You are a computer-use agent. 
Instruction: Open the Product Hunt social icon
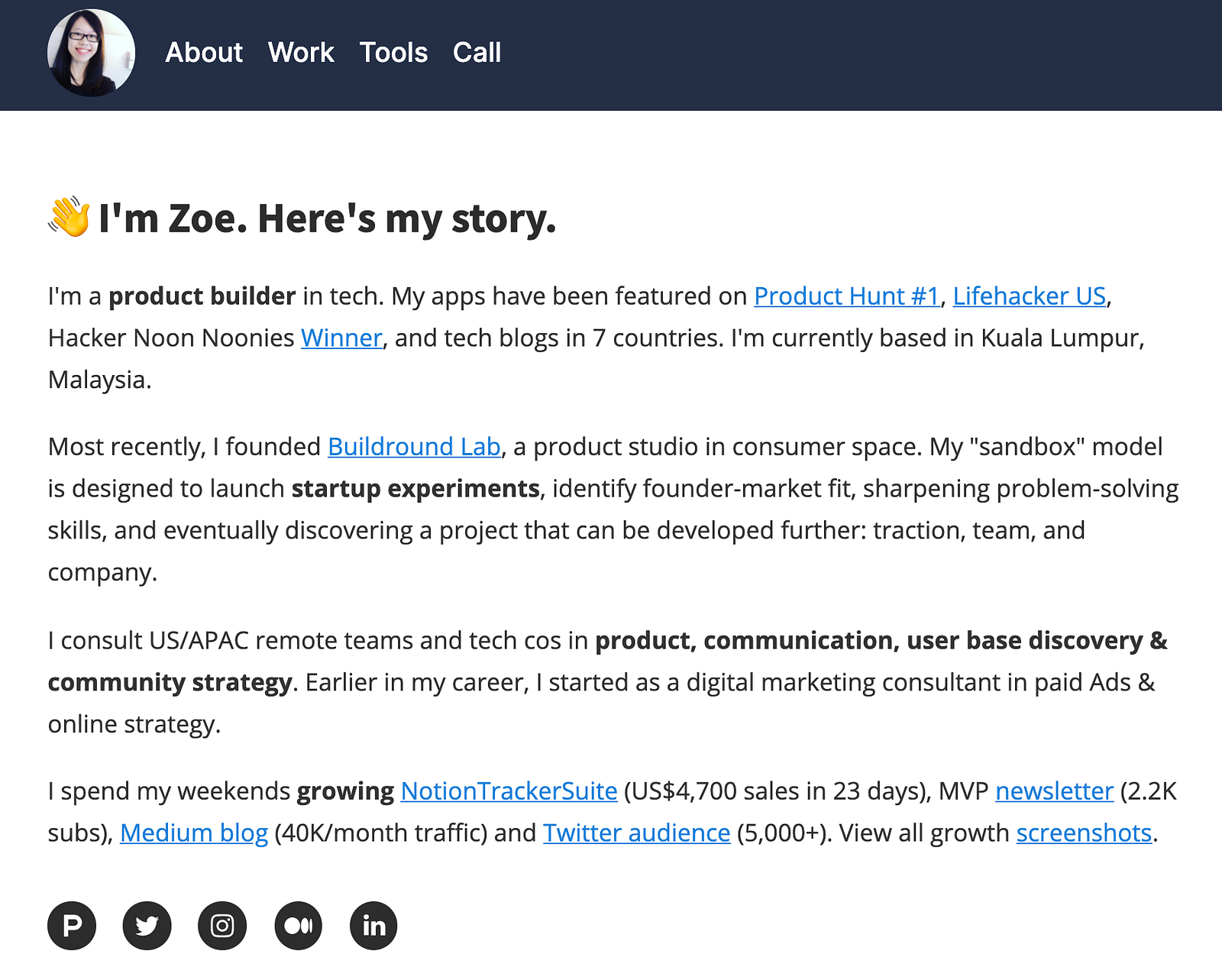click(x=72, y=926)
